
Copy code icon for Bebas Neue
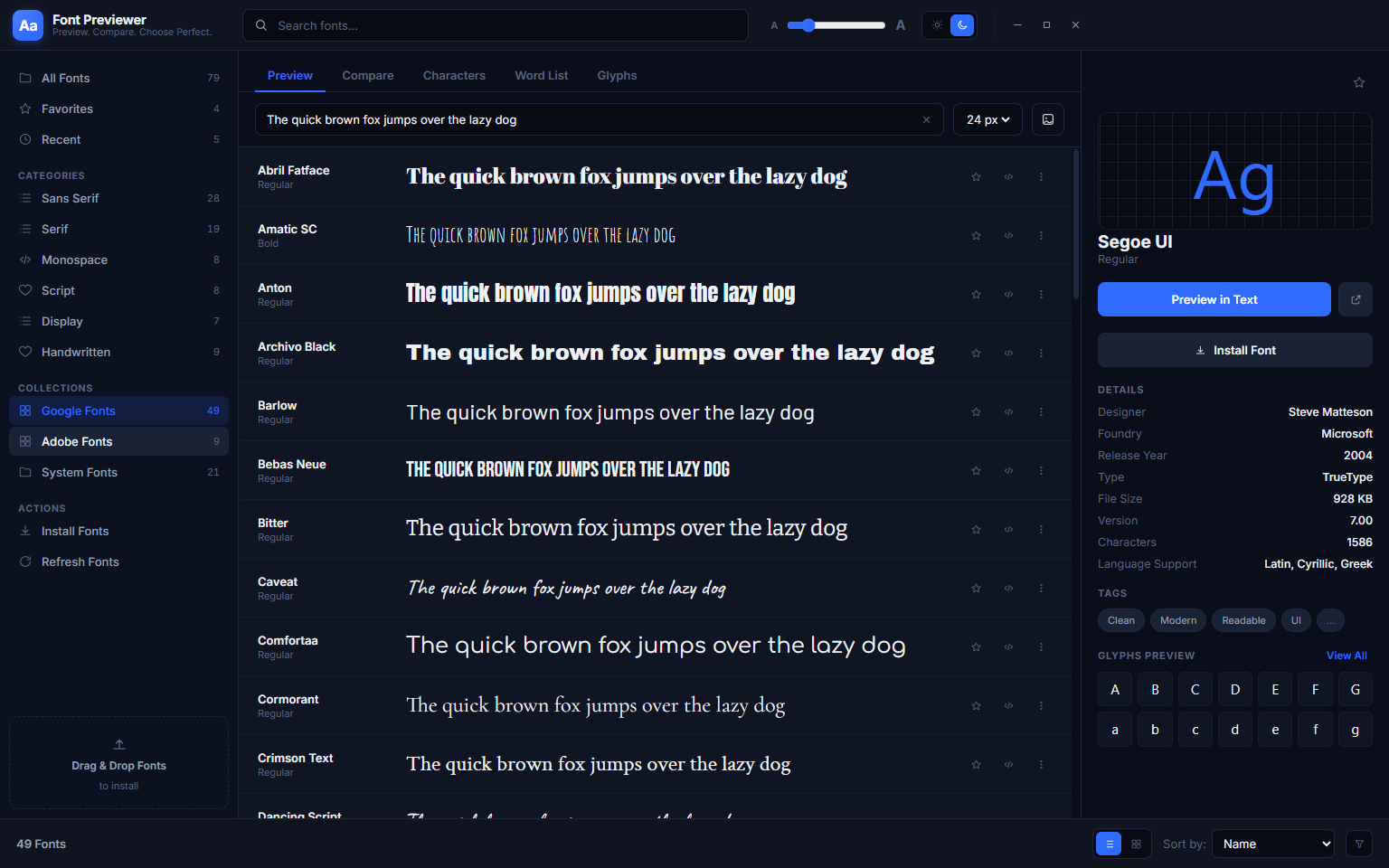[1008, 470]
